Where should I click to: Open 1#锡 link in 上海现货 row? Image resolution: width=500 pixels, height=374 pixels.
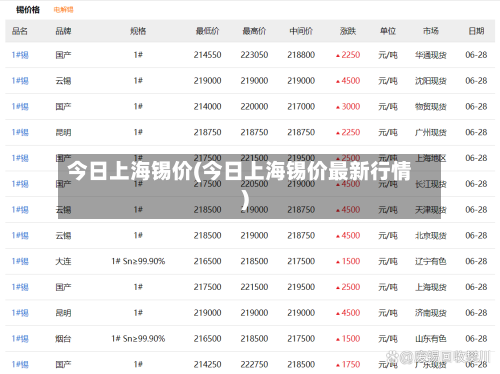(x=20, y=287)
